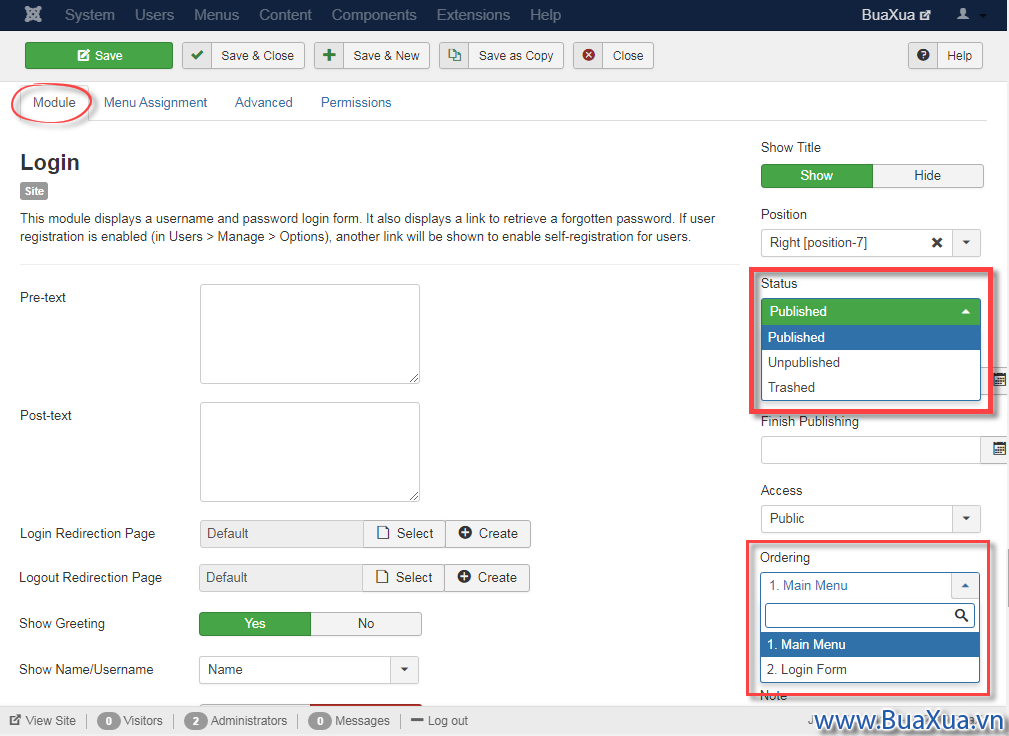Open the Help menu in top bar
1009x736 pixels.
[546, 15]
